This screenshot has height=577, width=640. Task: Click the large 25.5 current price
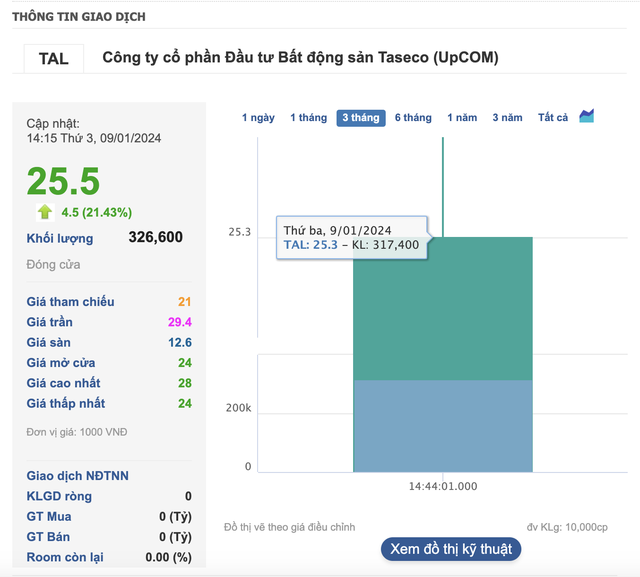[x=63, y=181]
